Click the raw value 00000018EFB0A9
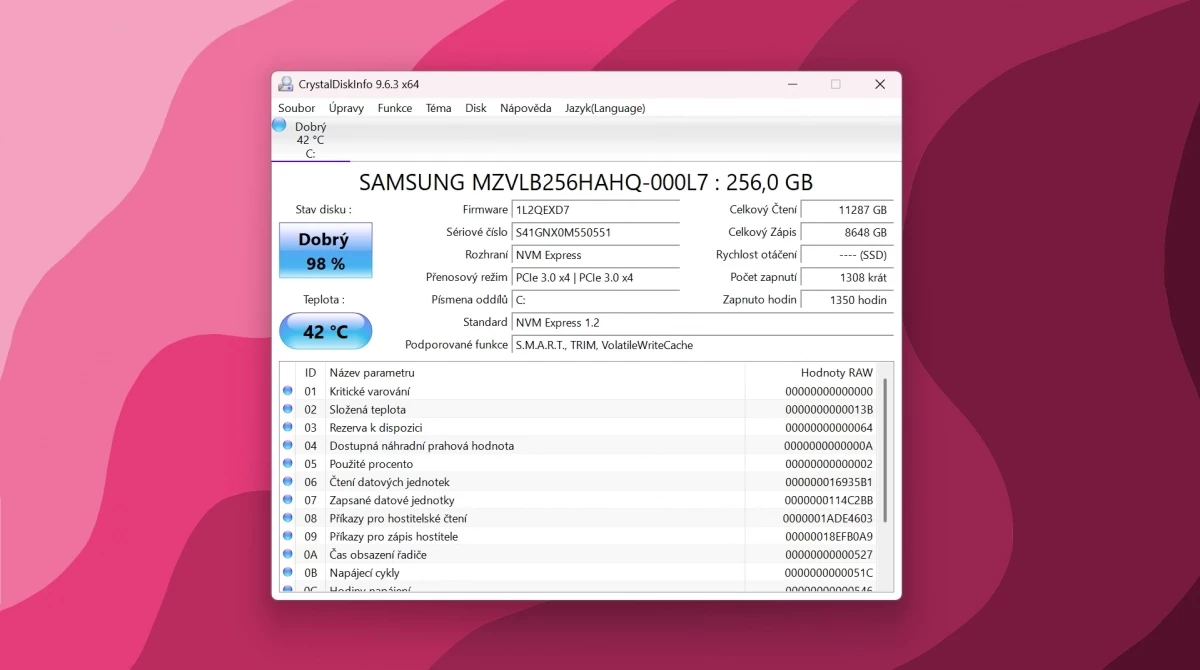1200x670 pixels. (829, 536)
